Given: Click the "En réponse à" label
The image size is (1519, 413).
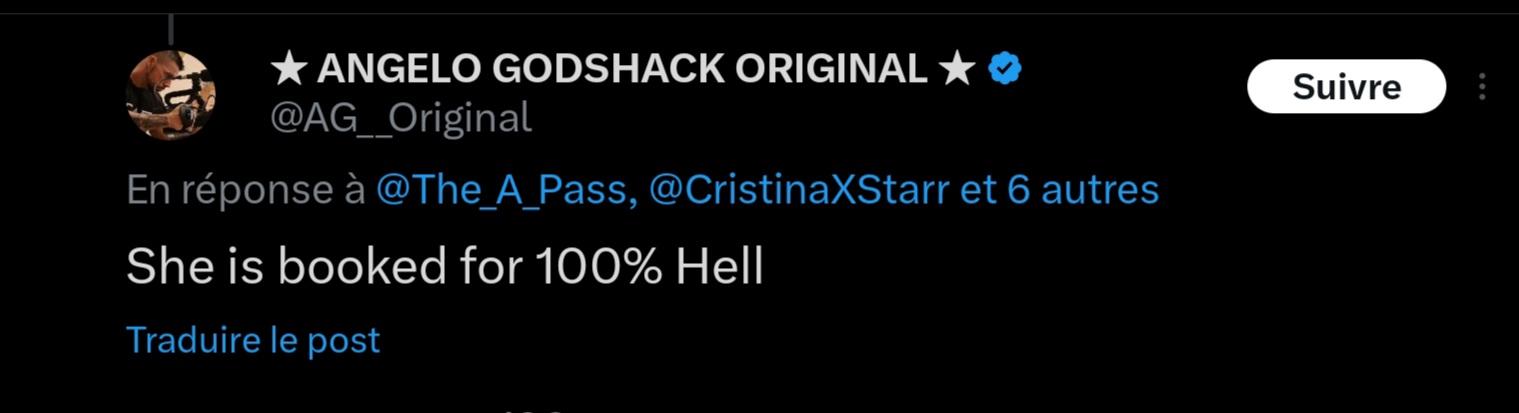Looking at the screenshot, I should click(245, 190).
